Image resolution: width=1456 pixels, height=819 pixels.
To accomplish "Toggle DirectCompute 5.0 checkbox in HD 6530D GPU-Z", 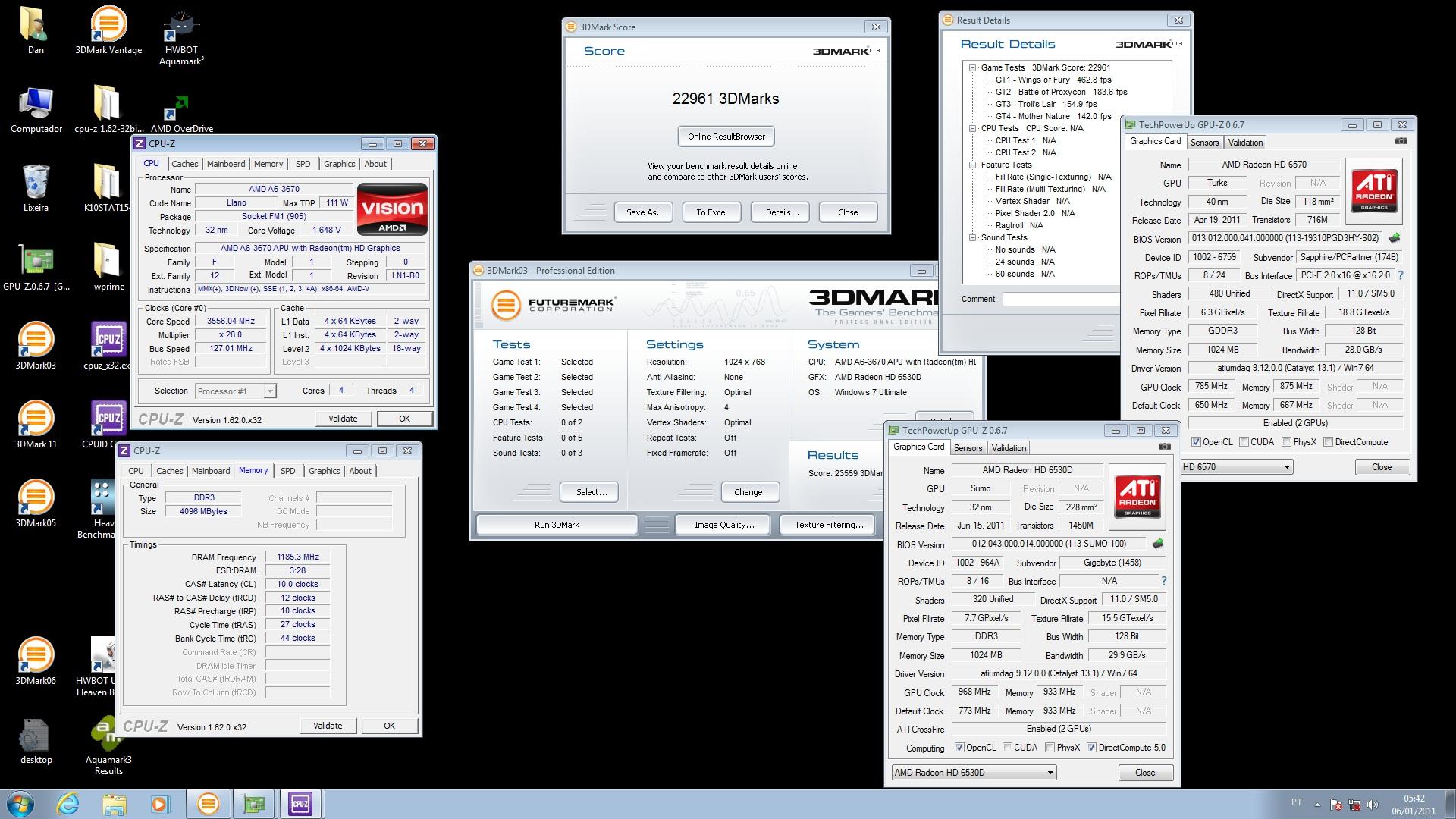I will [x=1091, y=748].
